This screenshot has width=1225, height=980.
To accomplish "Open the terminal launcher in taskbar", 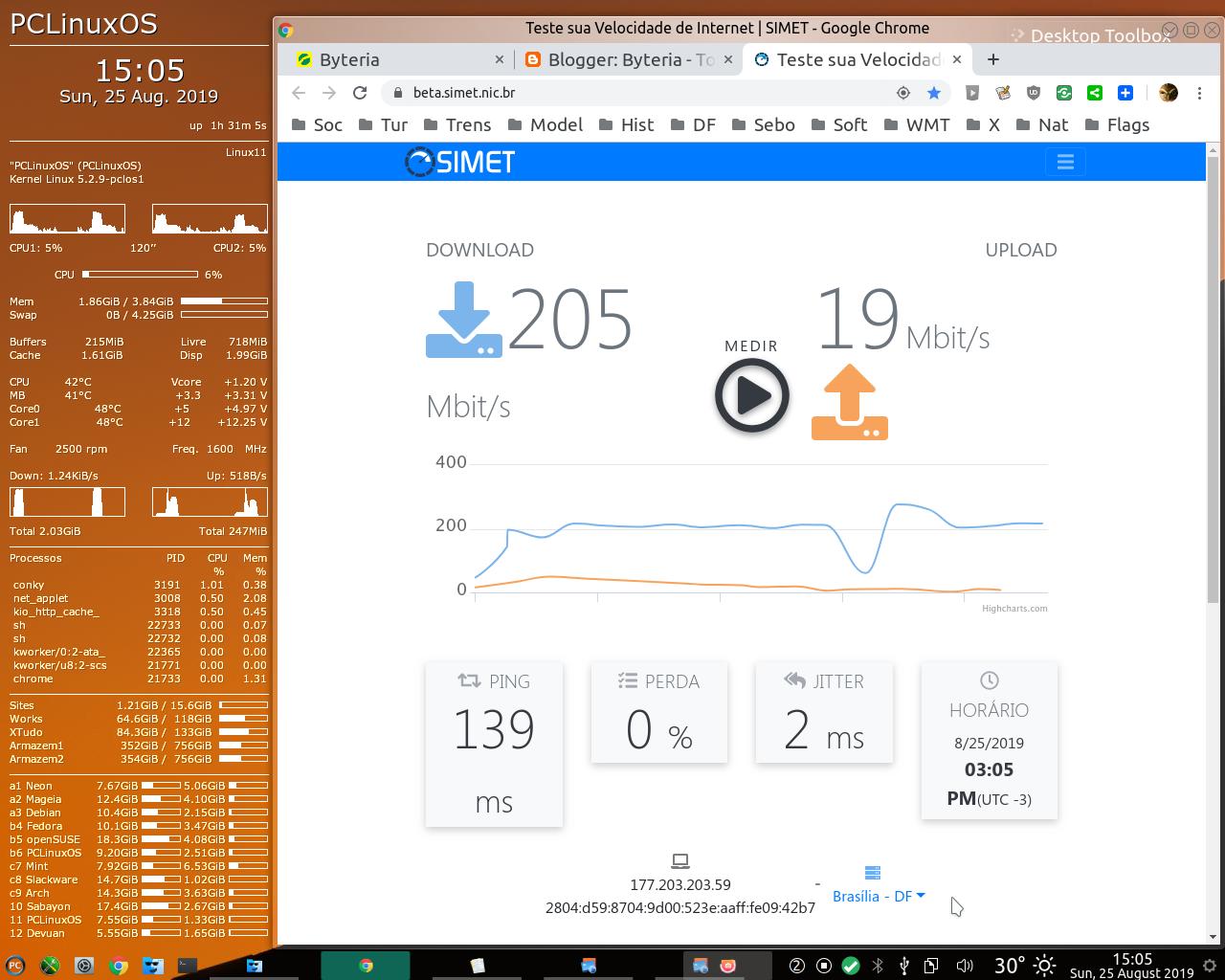I will point(188,966).
